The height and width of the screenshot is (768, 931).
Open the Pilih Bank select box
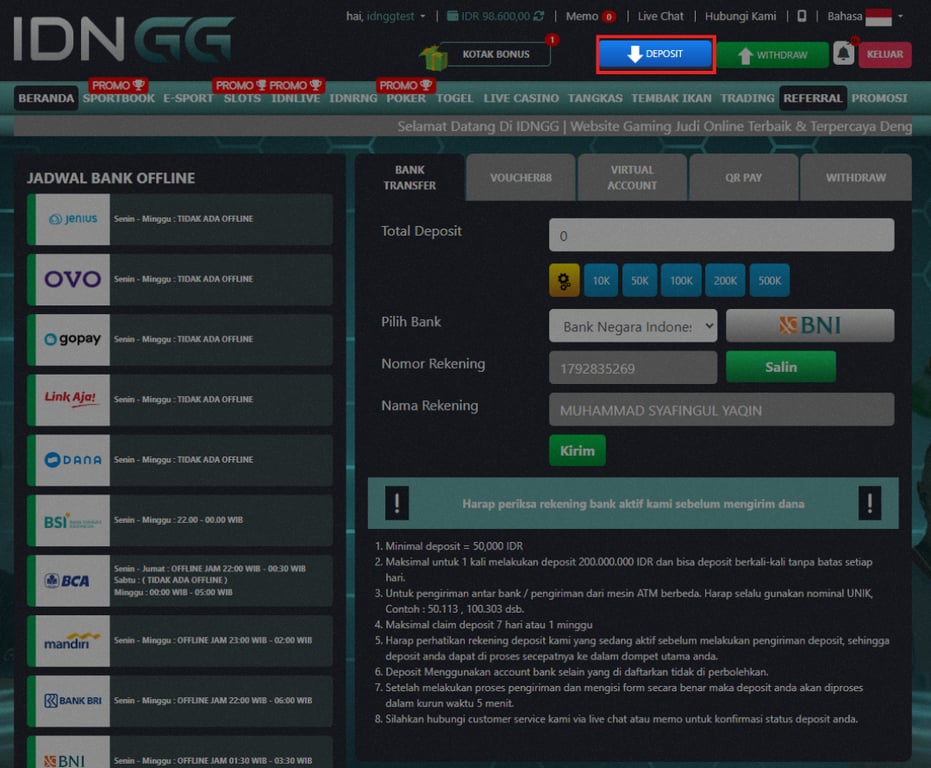[633, 325]
